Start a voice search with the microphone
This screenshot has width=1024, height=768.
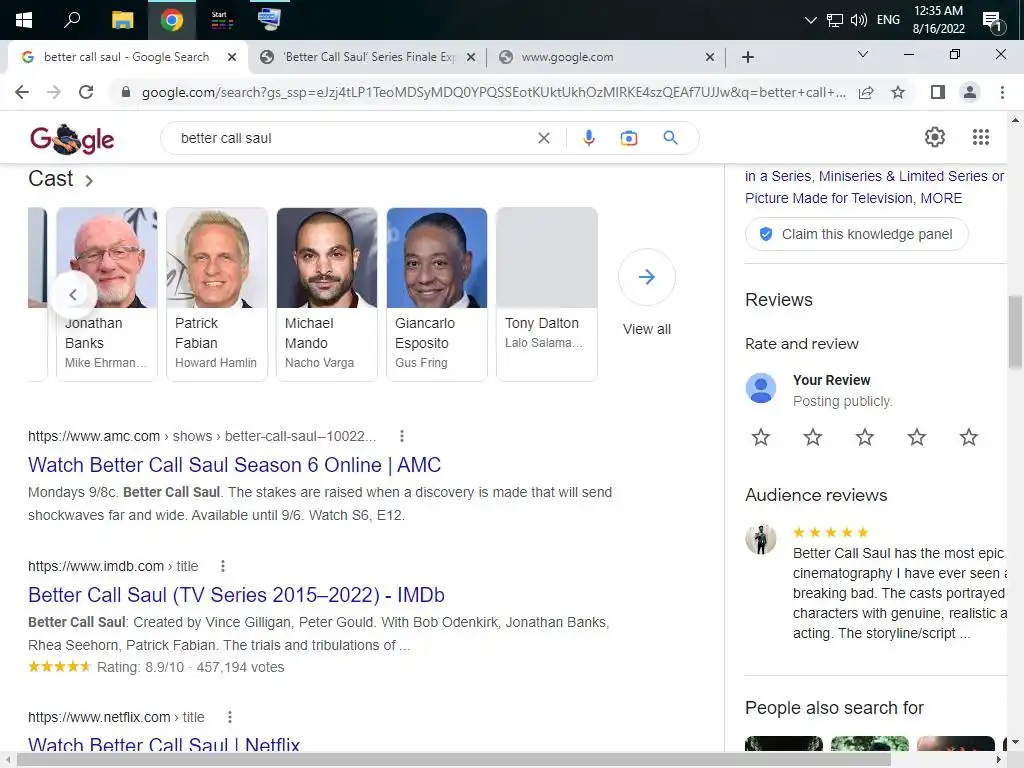click(588, 138)
